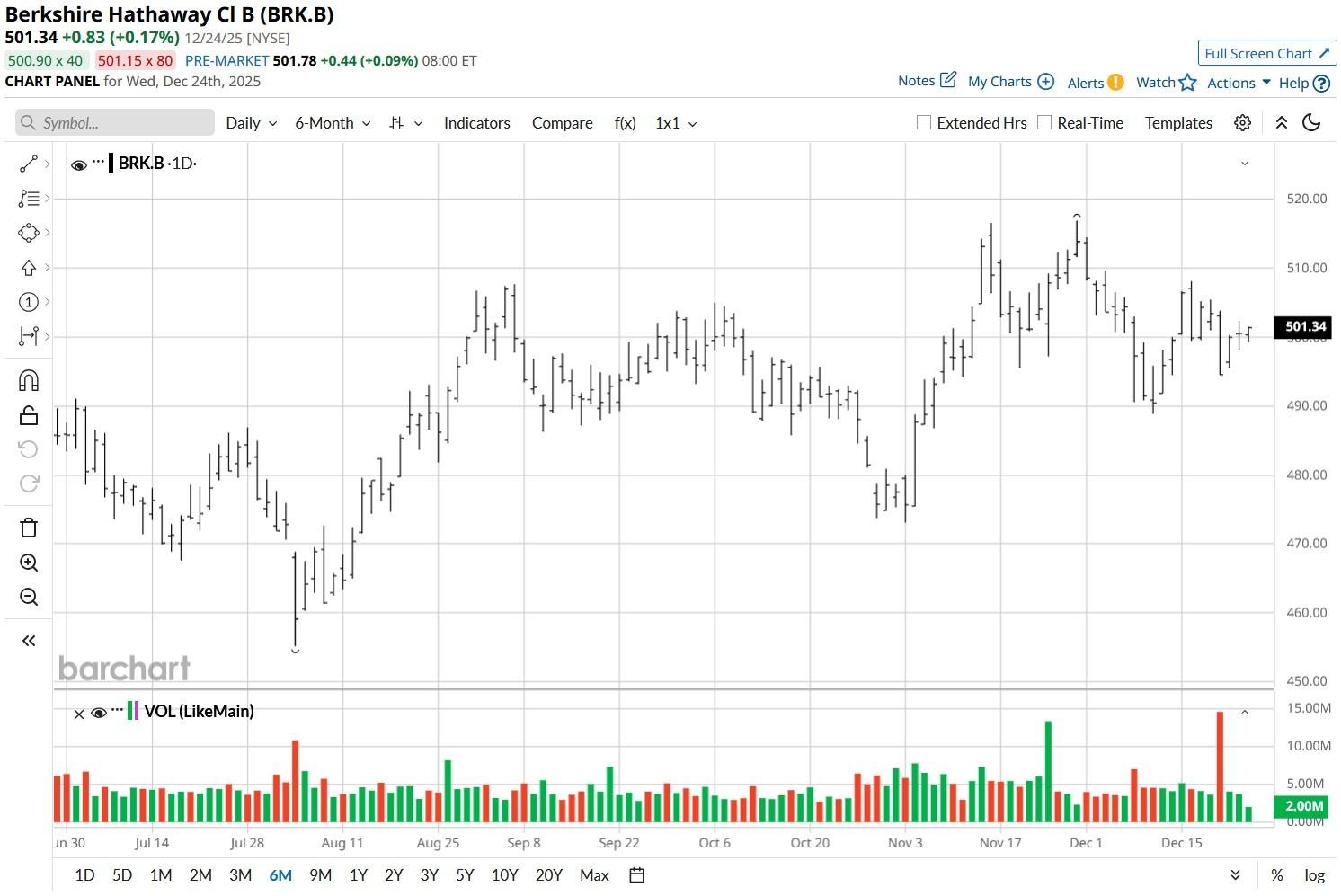Toggle percent scale mode

click(1276, 875)
